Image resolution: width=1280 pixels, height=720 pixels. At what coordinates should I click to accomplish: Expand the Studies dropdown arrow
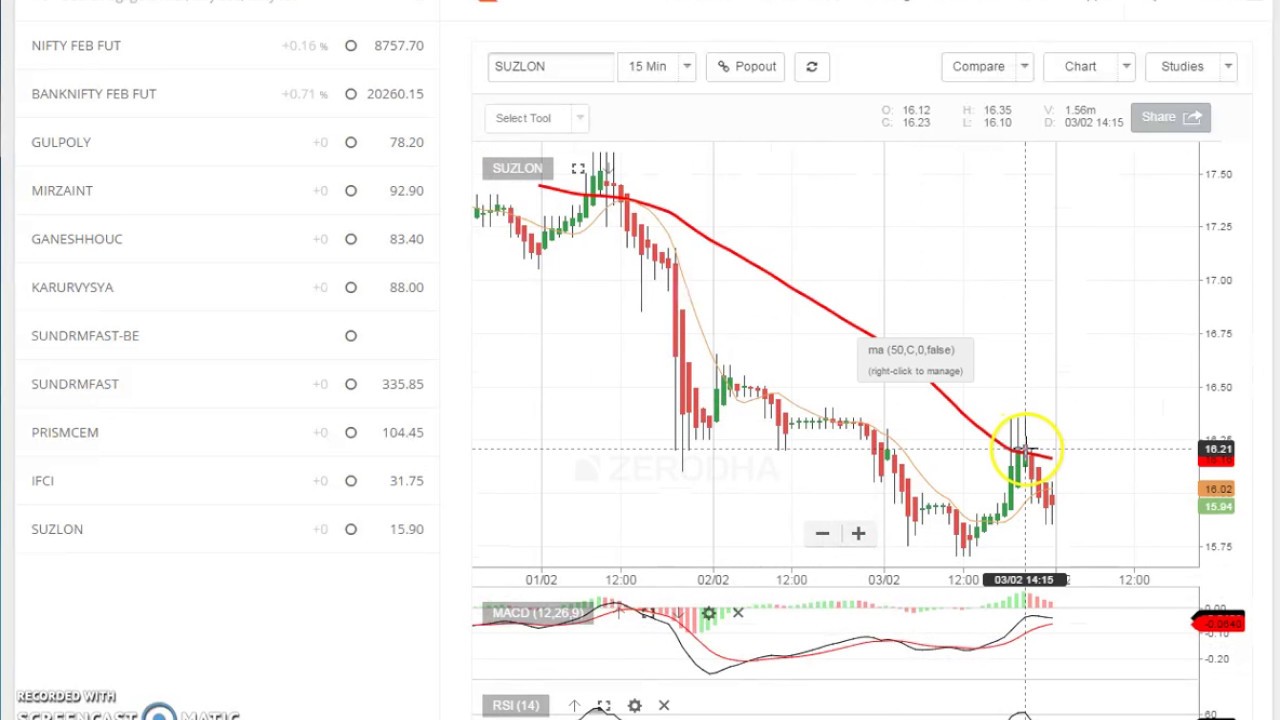click(x=1228, y=67)
